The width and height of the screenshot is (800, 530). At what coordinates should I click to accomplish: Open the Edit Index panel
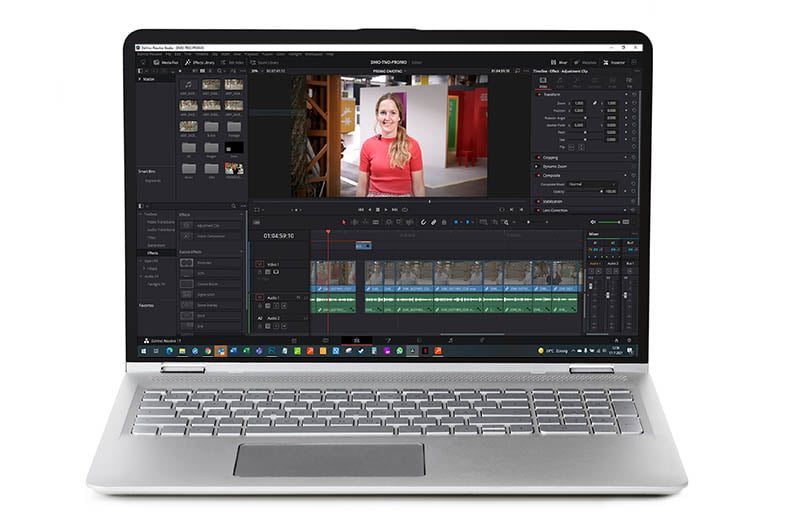click(233, 62)
